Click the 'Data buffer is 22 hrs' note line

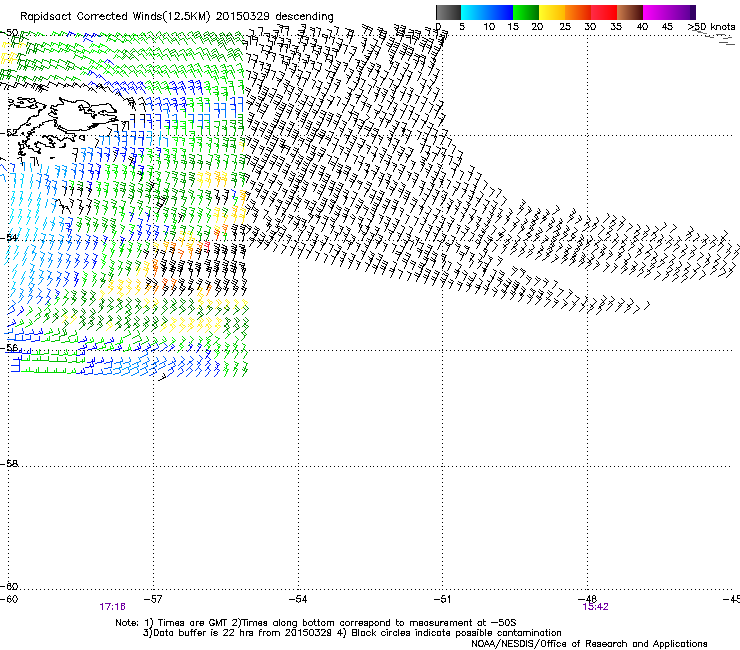352,633
